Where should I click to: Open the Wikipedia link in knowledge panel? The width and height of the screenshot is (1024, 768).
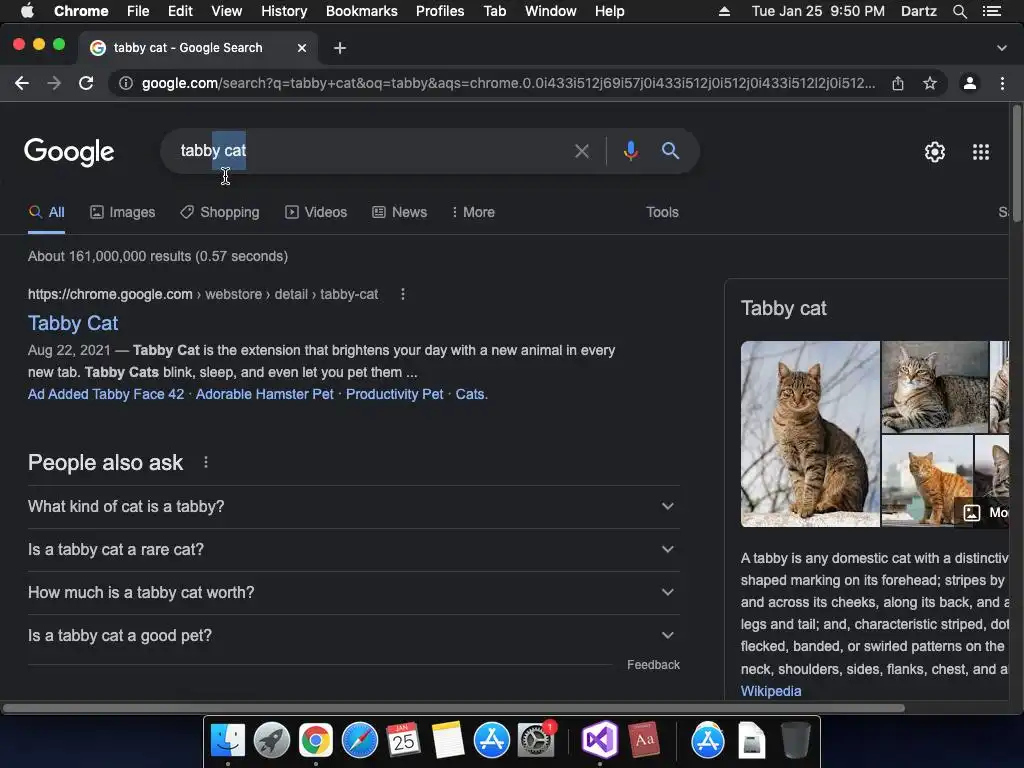coord(771,691)
